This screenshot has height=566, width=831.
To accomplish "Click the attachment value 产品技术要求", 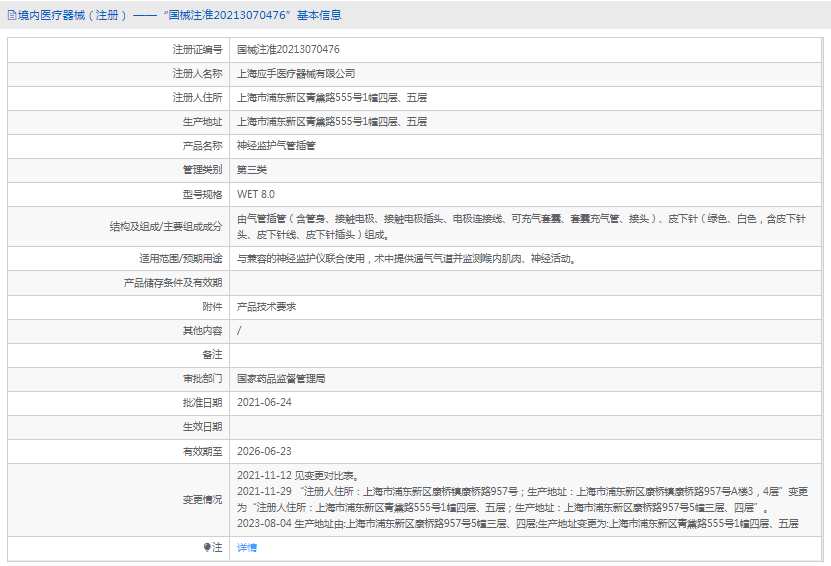I will pos(267,307).
